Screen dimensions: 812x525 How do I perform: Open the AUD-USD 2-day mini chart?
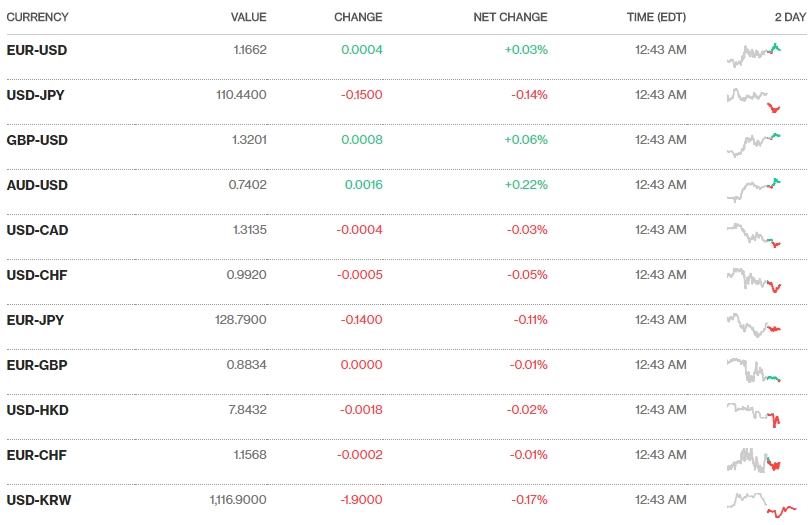point(754,188)
